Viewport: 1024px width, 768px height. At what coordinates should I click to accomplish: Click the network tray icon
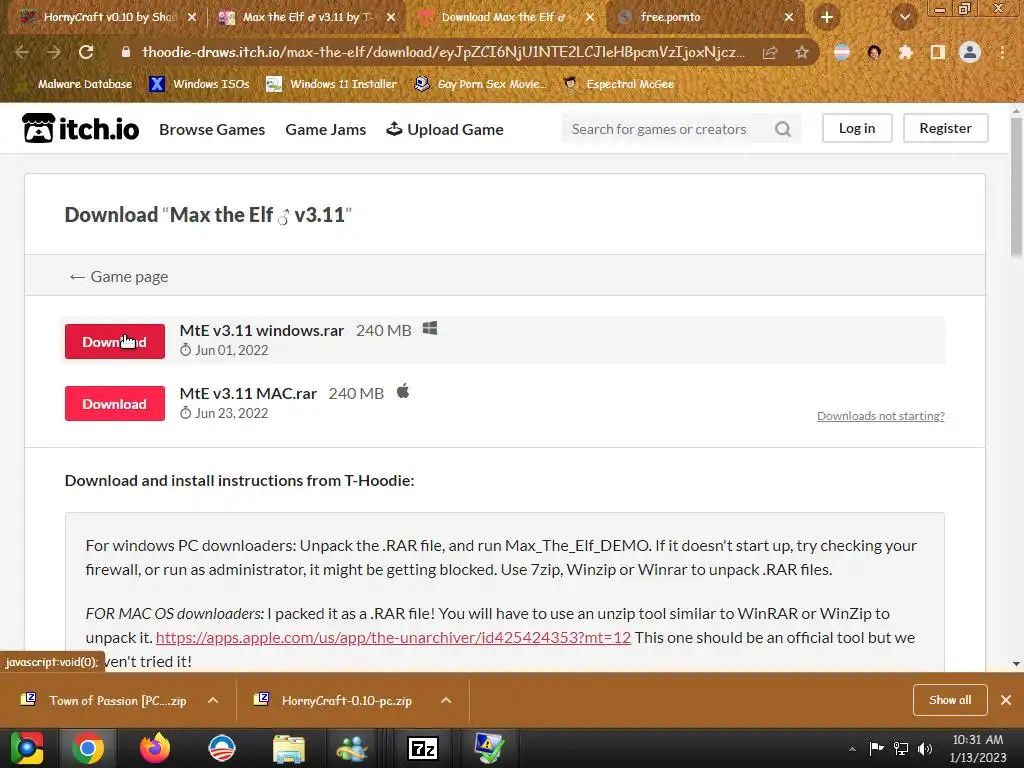tap(901, 748)
